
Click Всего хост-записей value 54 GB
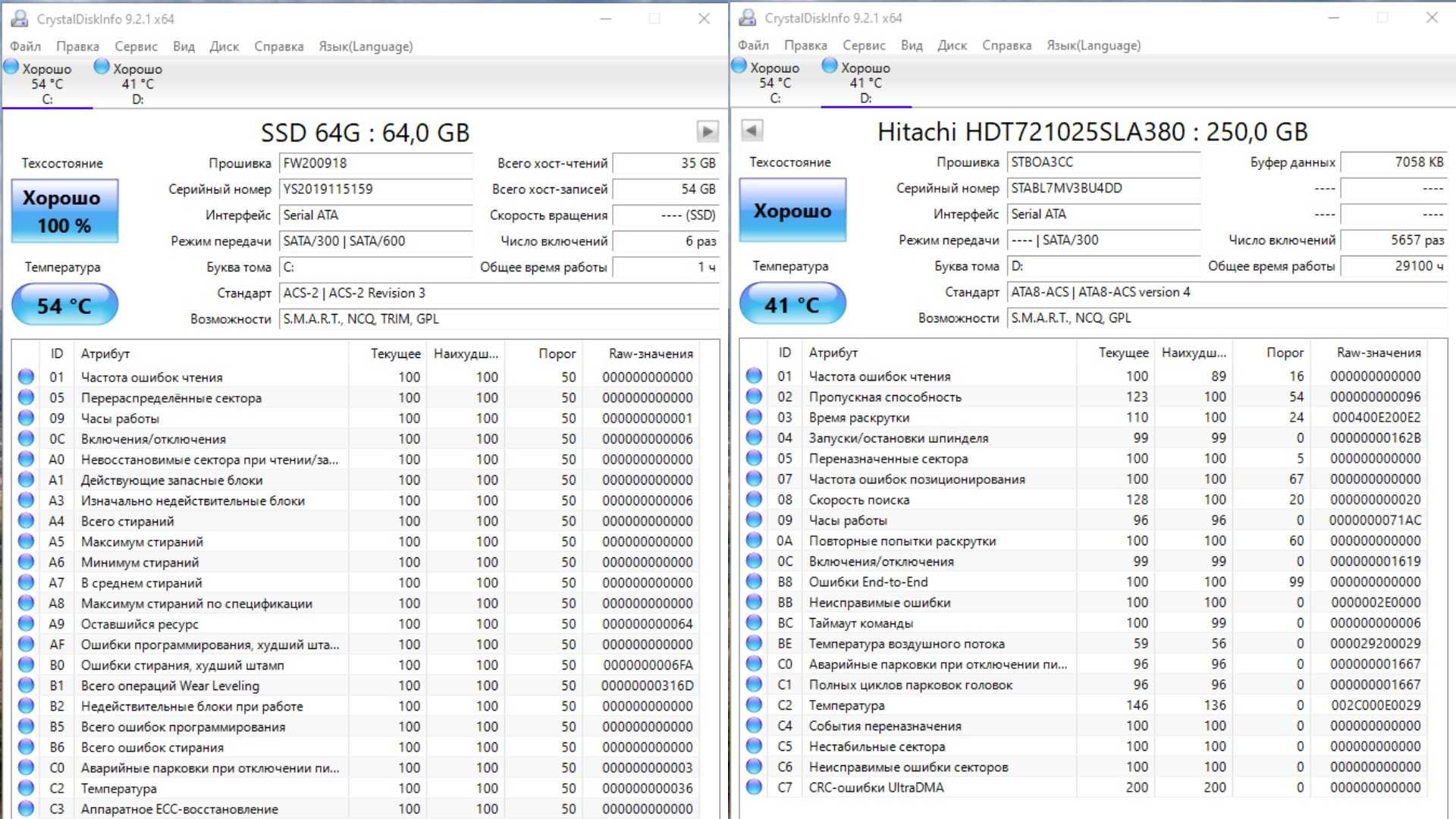666,189
